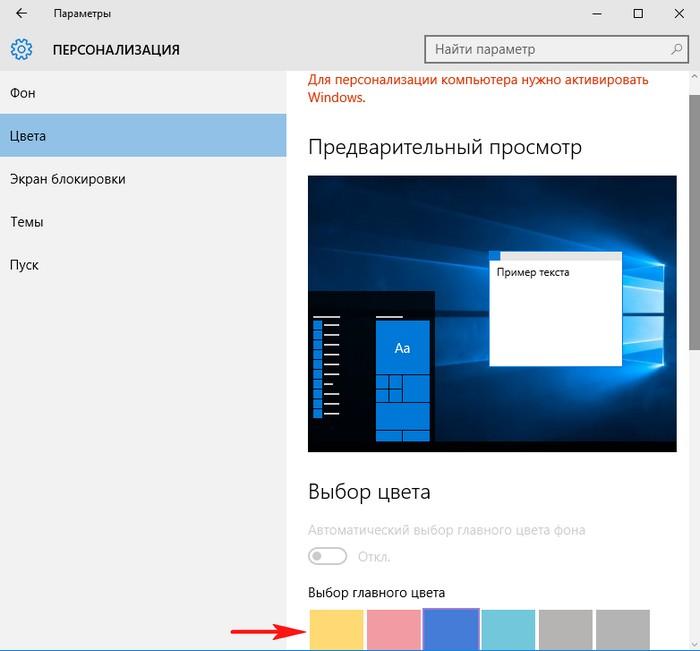Click the Settings gear icon

[21, 49]
